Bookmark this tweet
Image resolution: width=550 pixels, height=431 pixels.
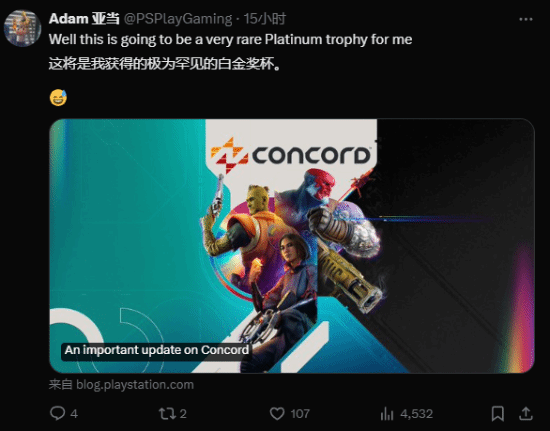pyautogui.click(x=497, y=413)
